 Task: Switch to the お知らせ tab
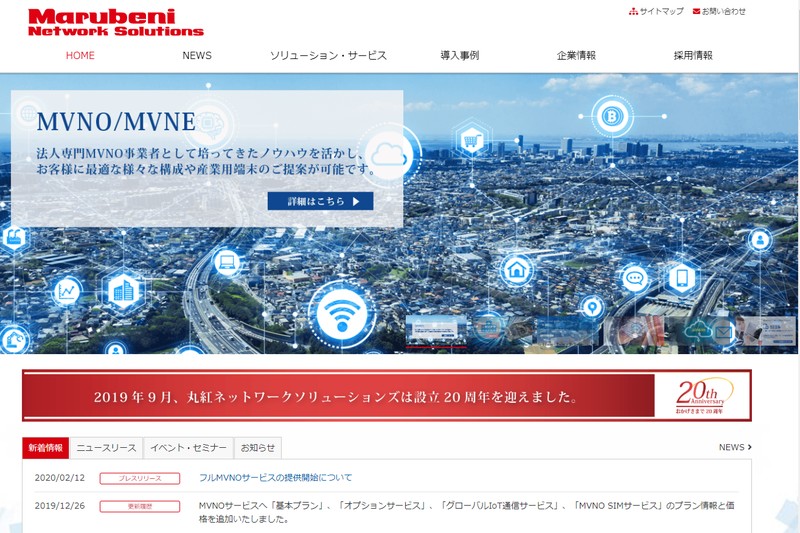(x=258, y=448)
